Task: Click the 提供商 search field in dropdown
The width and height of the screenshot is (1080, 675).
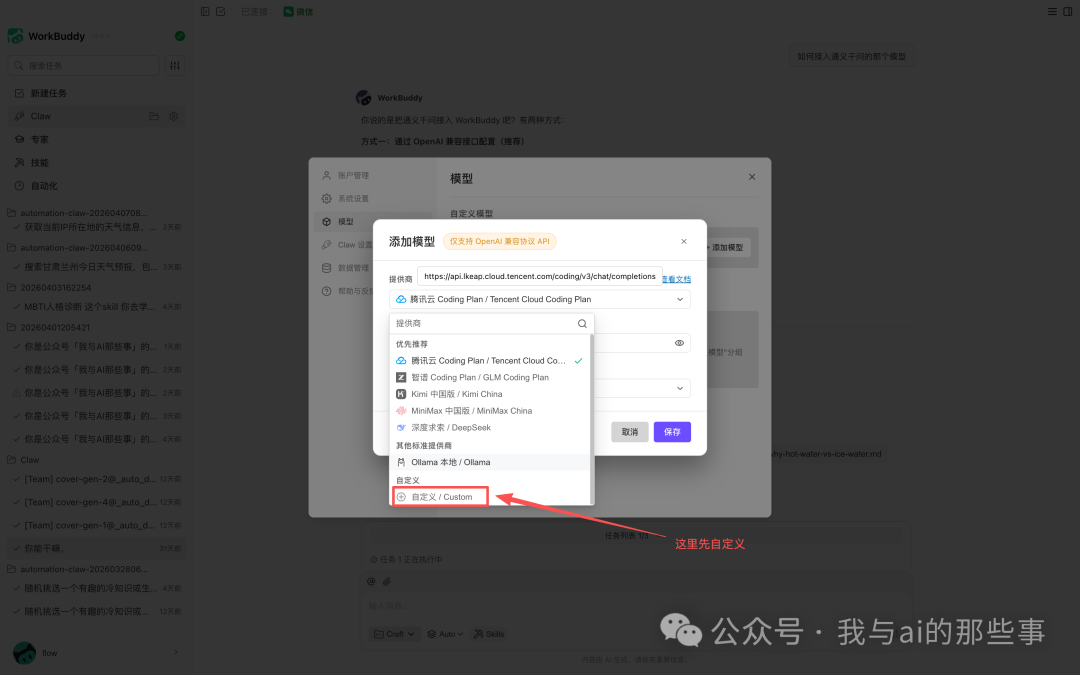Action: pos(484,323)
